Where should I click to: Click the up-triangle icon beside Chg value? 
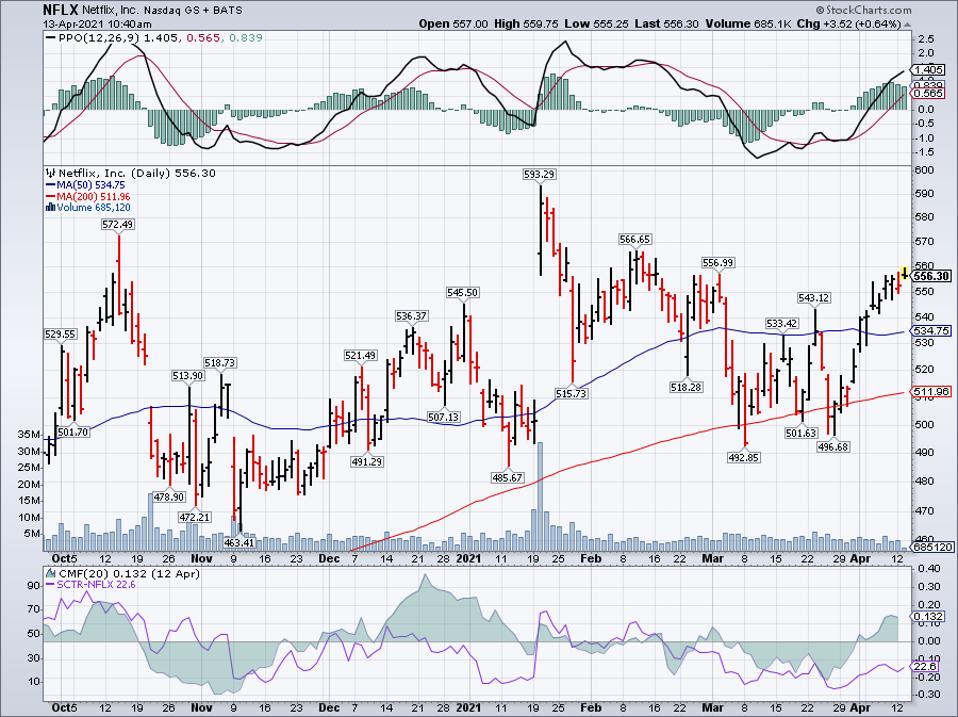click(907, 24)
